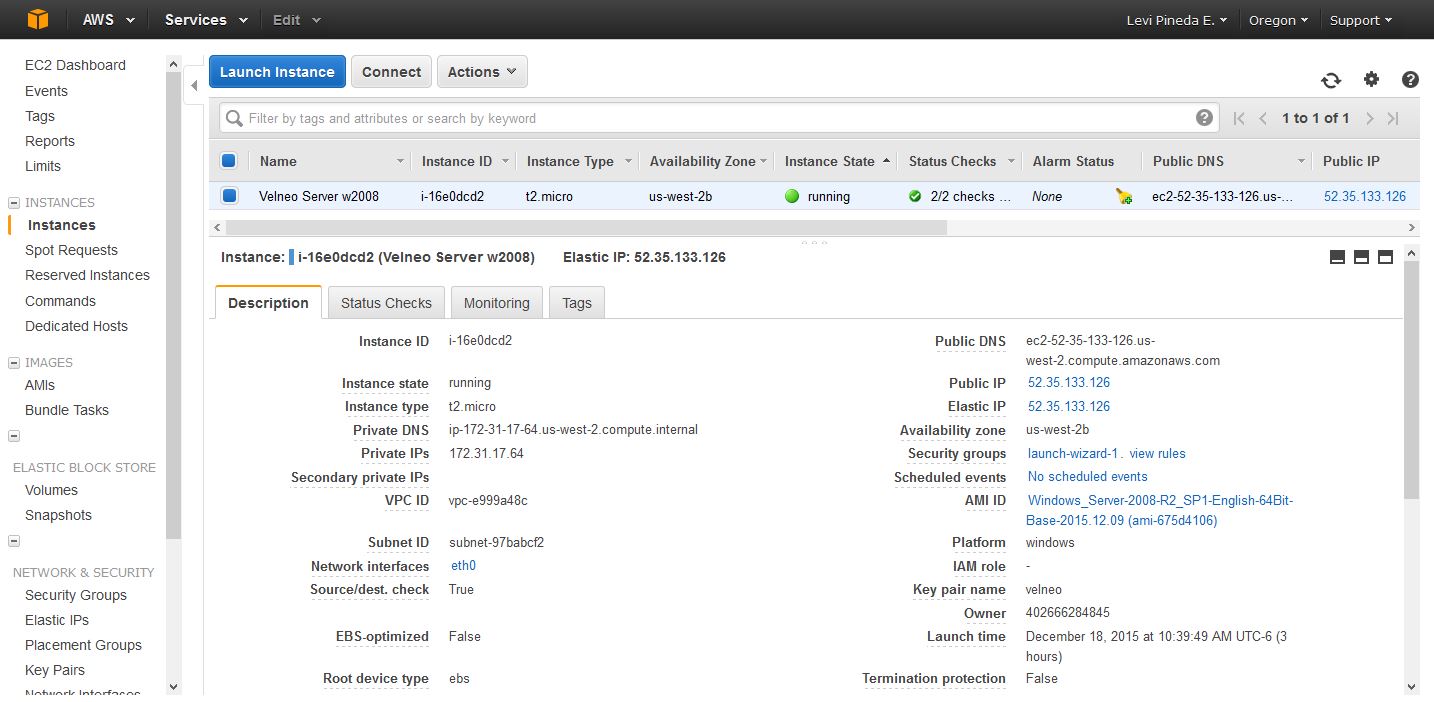Collapse the IMAGES sidebar section
The image size is (1434, 702).
[x=14, y=362]
